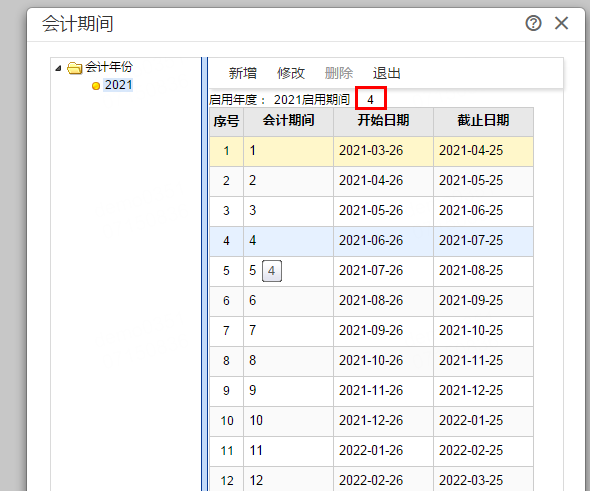Collapse the 会计年份 tree node
This screenshot has height=491, width=590.
pos(58,68)
